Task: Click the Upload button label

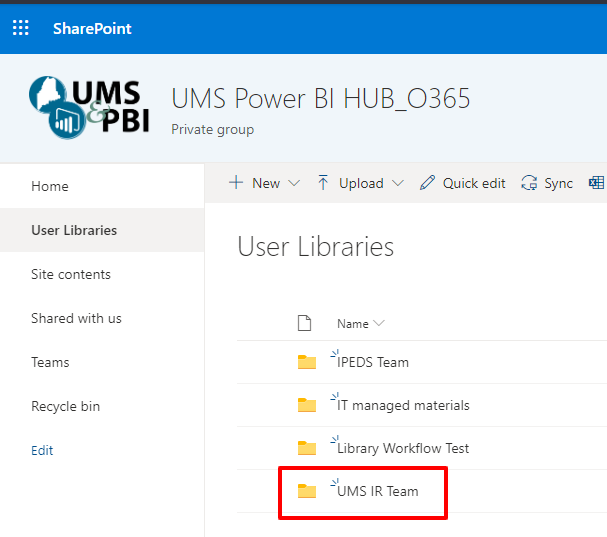Action: (x=361, y=183)
